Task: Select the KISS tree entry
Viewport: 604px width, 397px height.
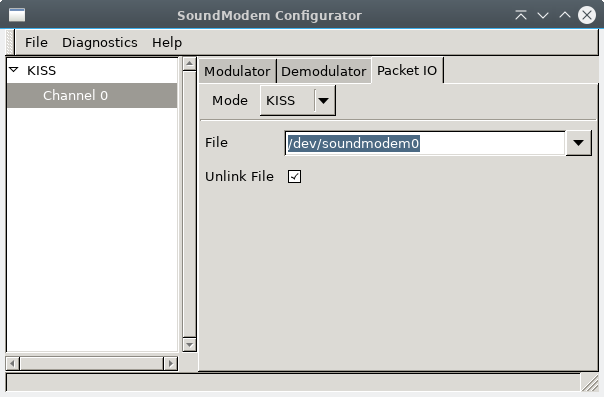Action: [x=41, y=70]
